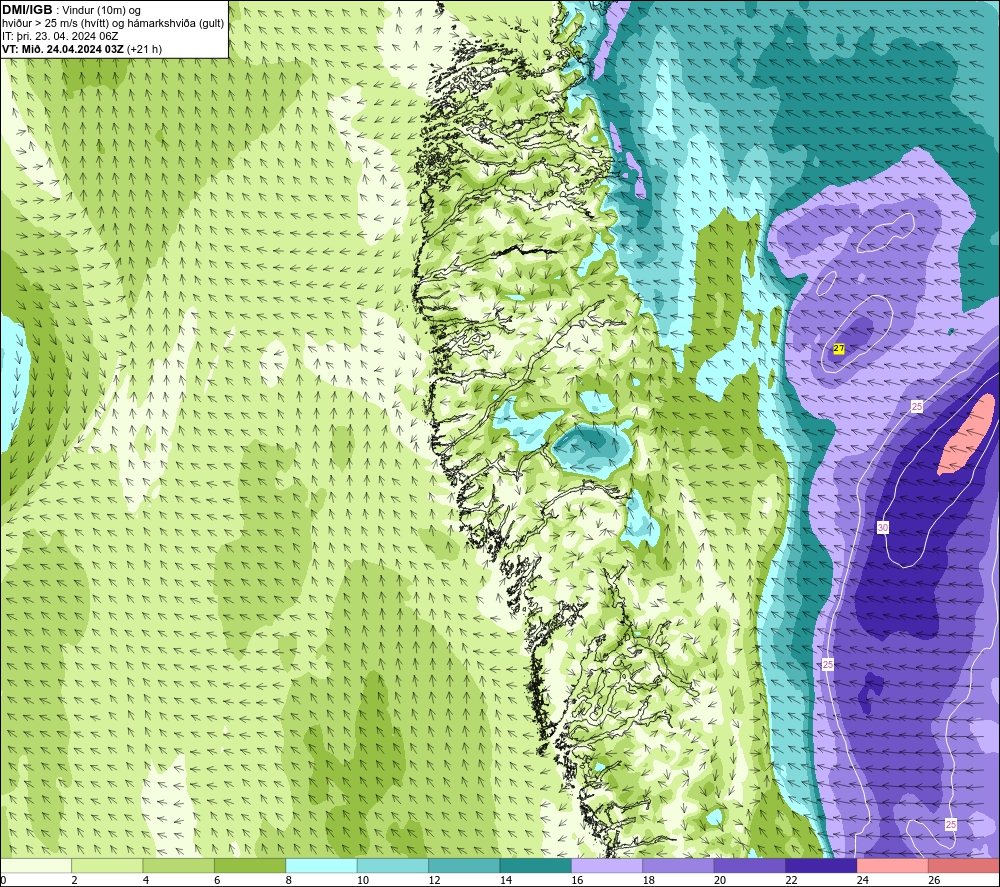
Task: Pick the 2–4 m/s light green swatch
Action: click(107, 865)
